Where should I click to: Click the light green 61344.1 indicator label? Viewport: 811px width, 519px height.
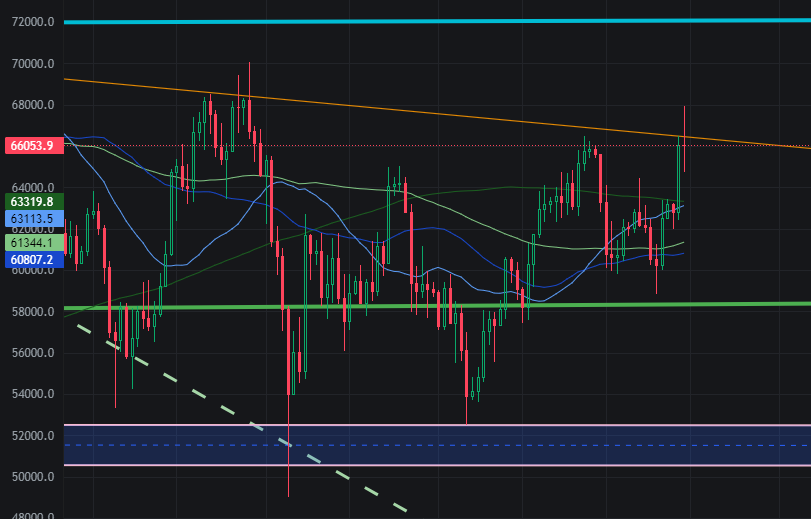(x=34, y=243)
